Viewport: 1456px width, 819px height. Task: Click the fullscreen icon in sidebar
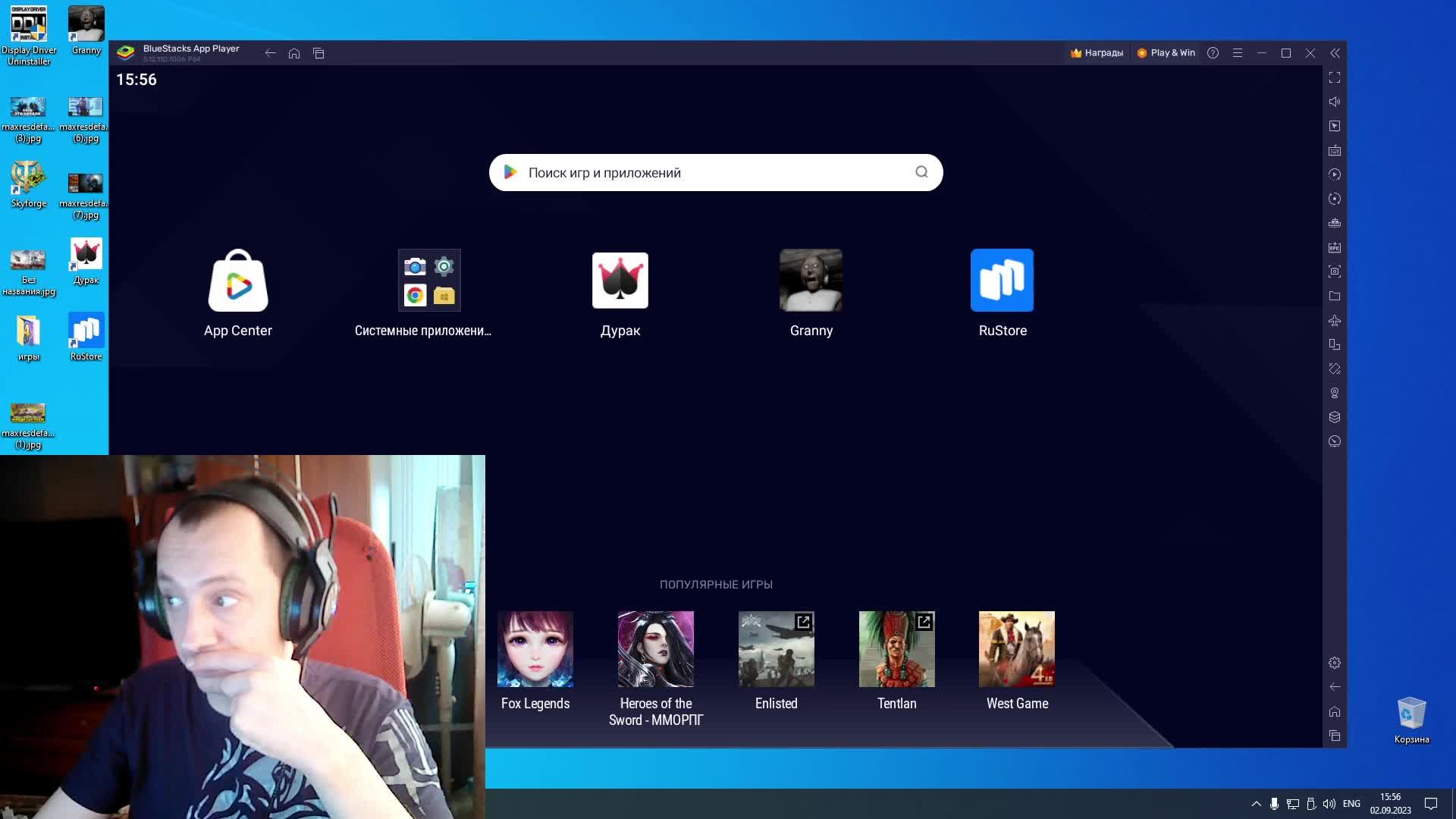pos(1335,77)
